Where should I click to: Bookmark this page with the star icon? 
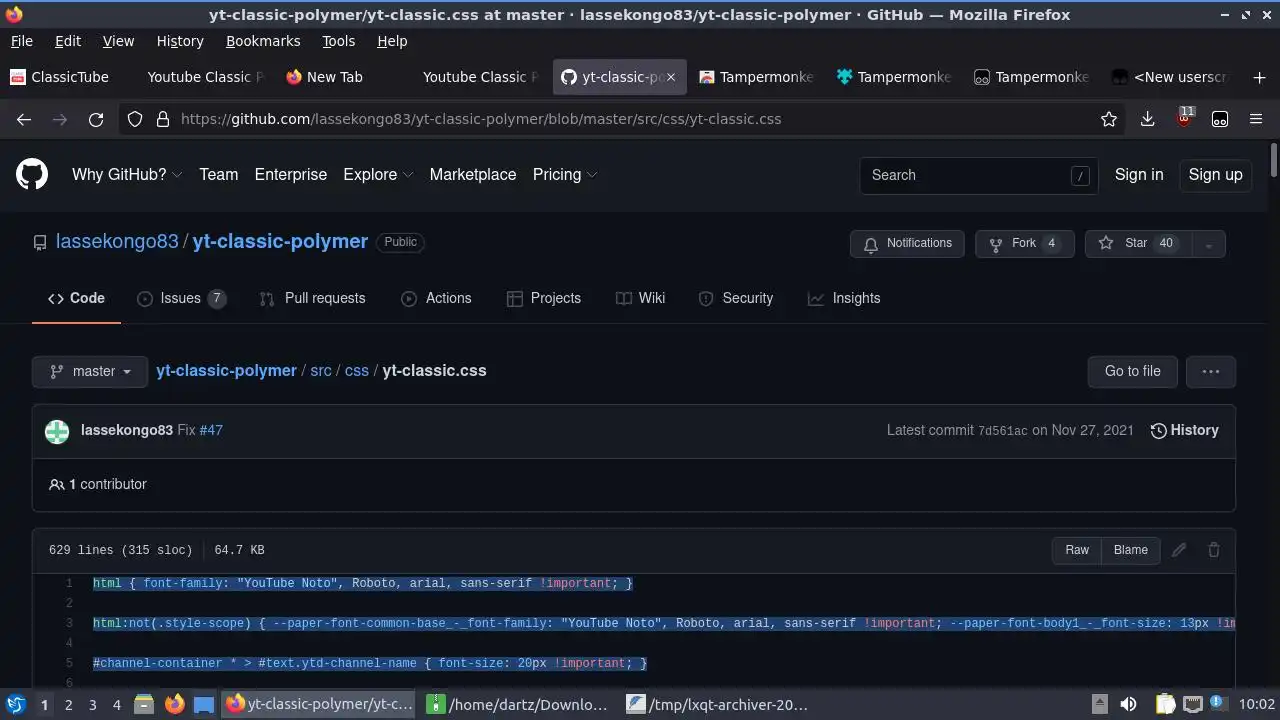pyautogui.click(x=1109, y=119)
